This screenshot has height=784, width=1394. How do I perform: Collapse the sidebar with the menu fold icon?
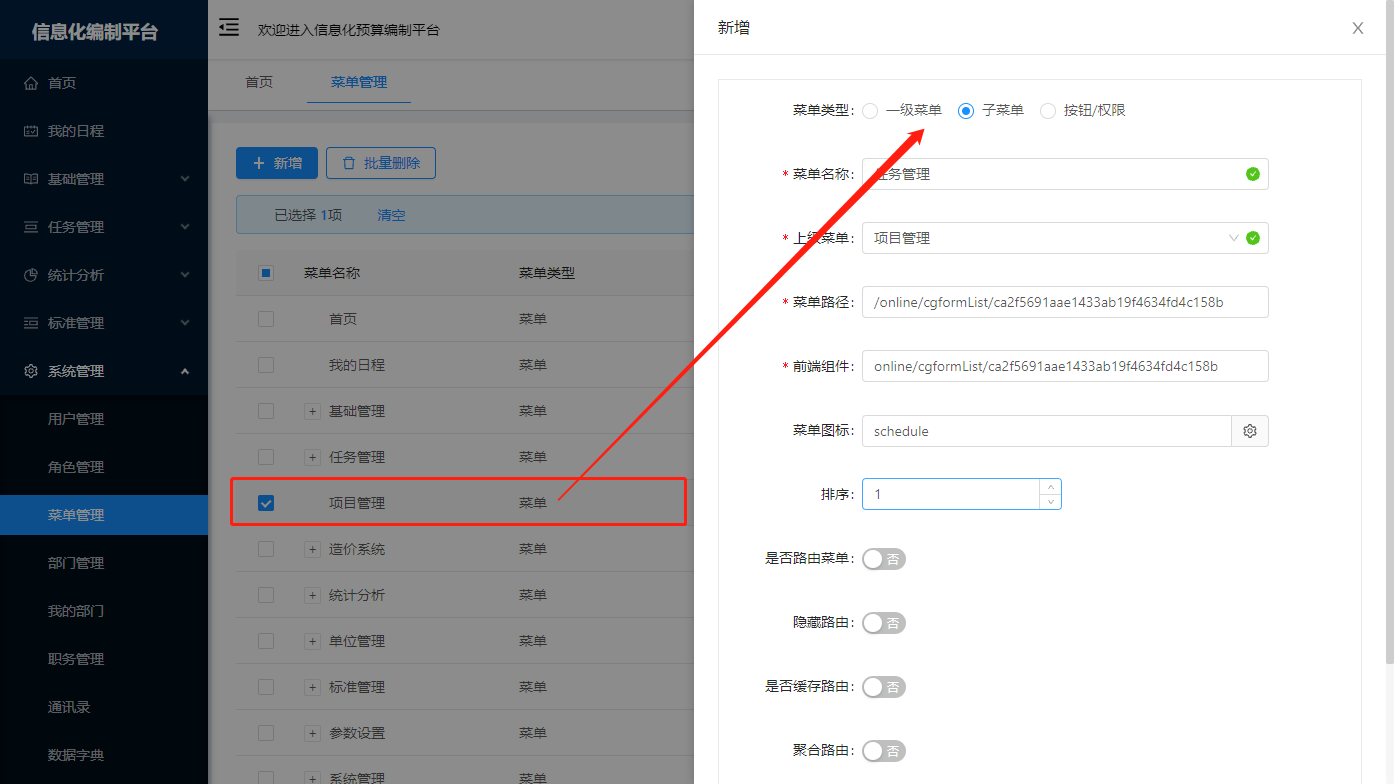click(x=229, y=27)
